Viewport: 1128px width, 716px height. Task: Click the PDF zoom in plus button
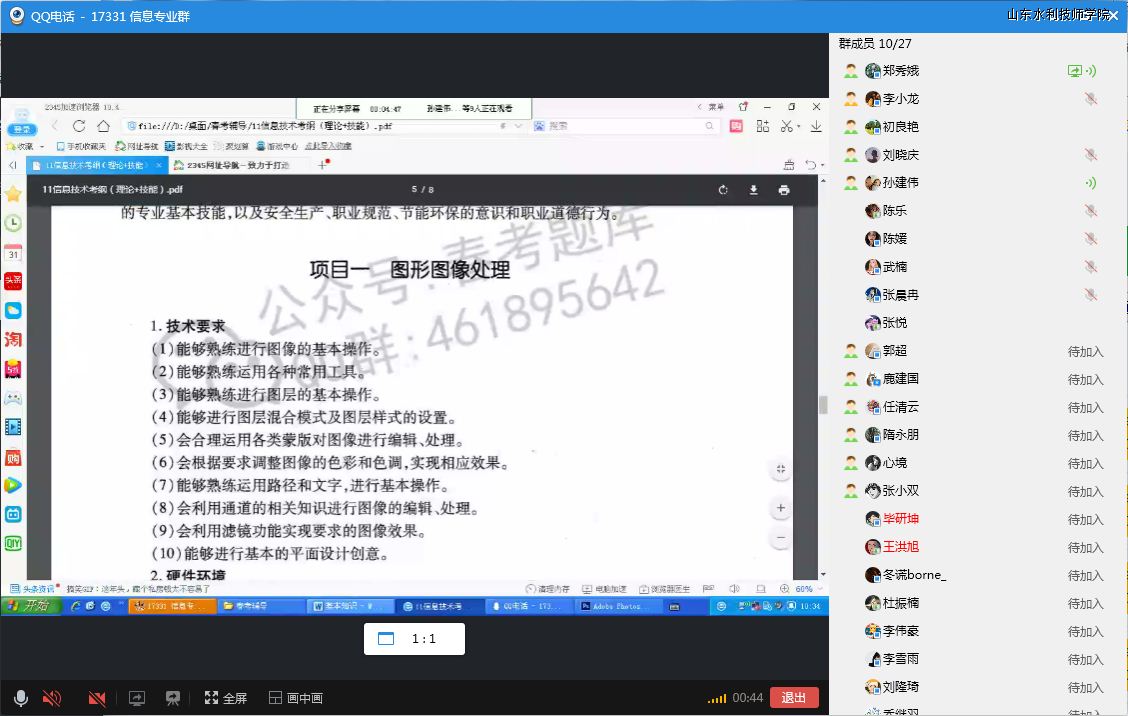(x=781, y=508)
